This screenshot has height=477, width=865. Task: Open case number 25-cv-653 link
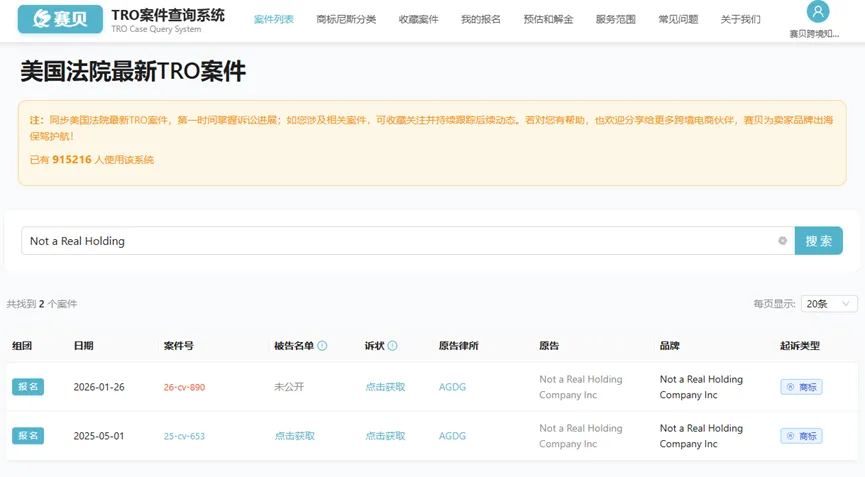(184, 436)
